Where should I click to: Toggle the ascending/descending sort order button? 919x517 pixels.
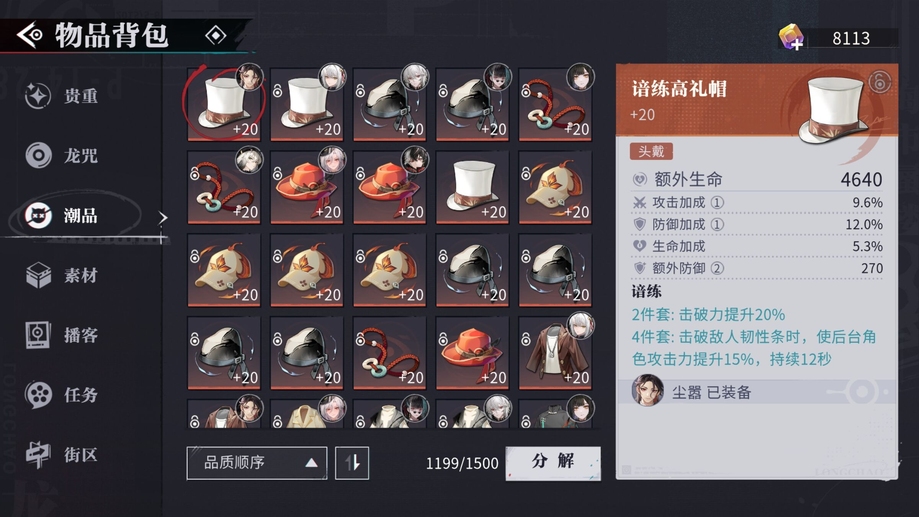(352, 463)
